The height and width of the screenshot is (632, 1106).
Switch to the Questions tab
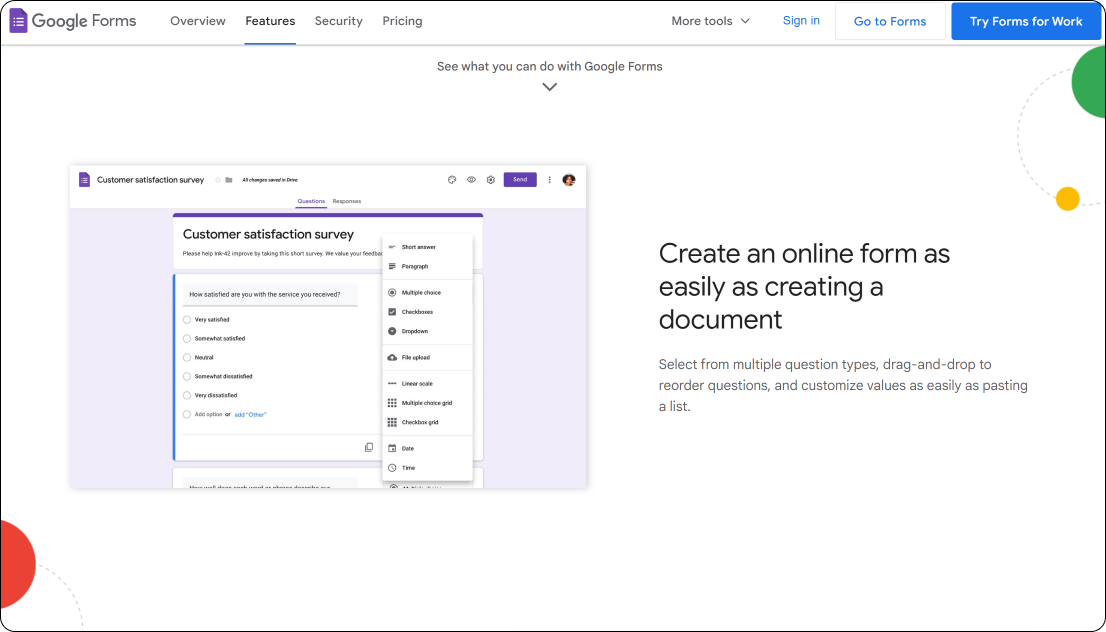click(311, 201)
